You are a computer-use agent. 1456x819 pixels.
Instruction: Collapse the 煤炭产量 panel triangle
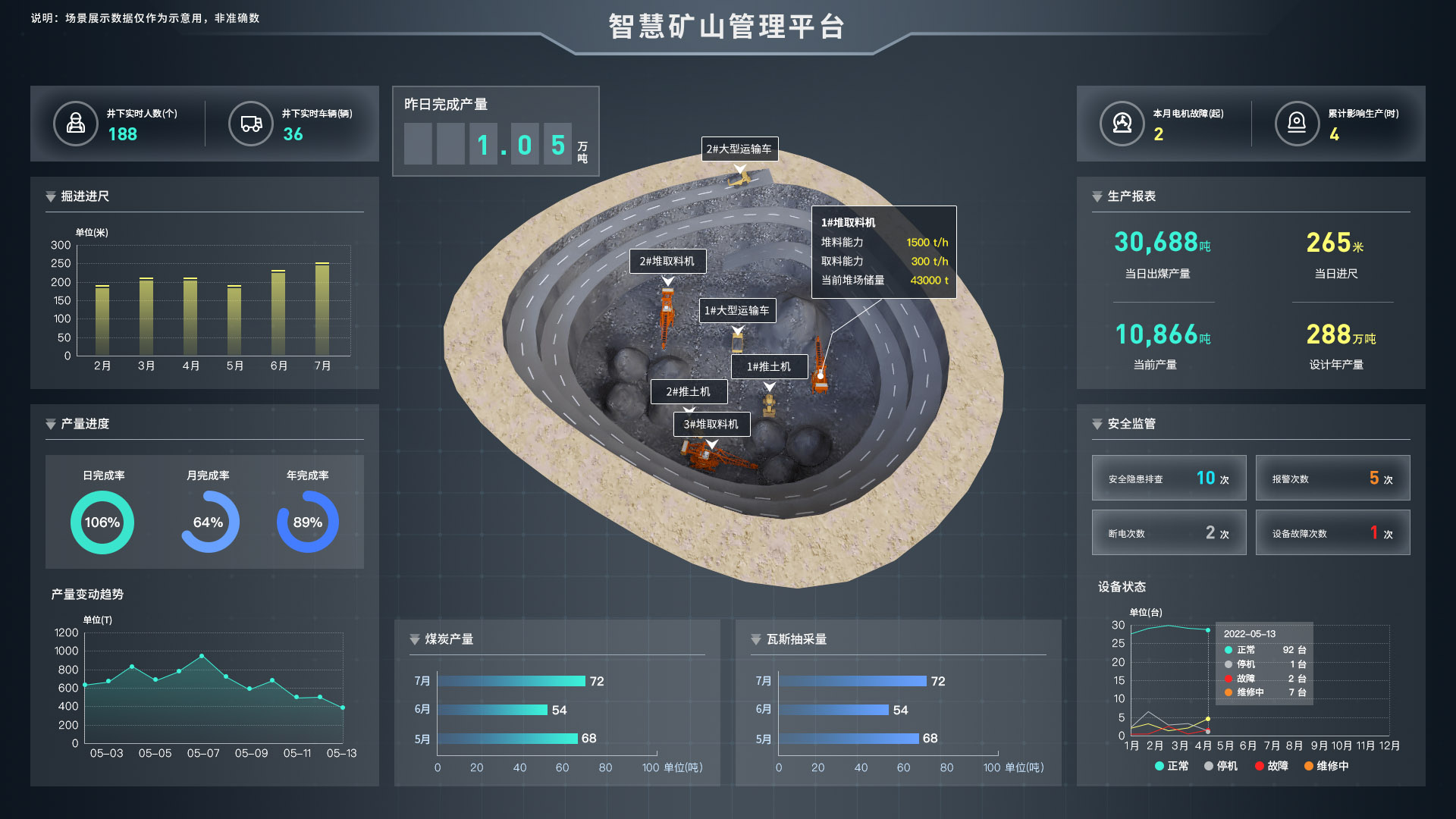coord(415,640)
